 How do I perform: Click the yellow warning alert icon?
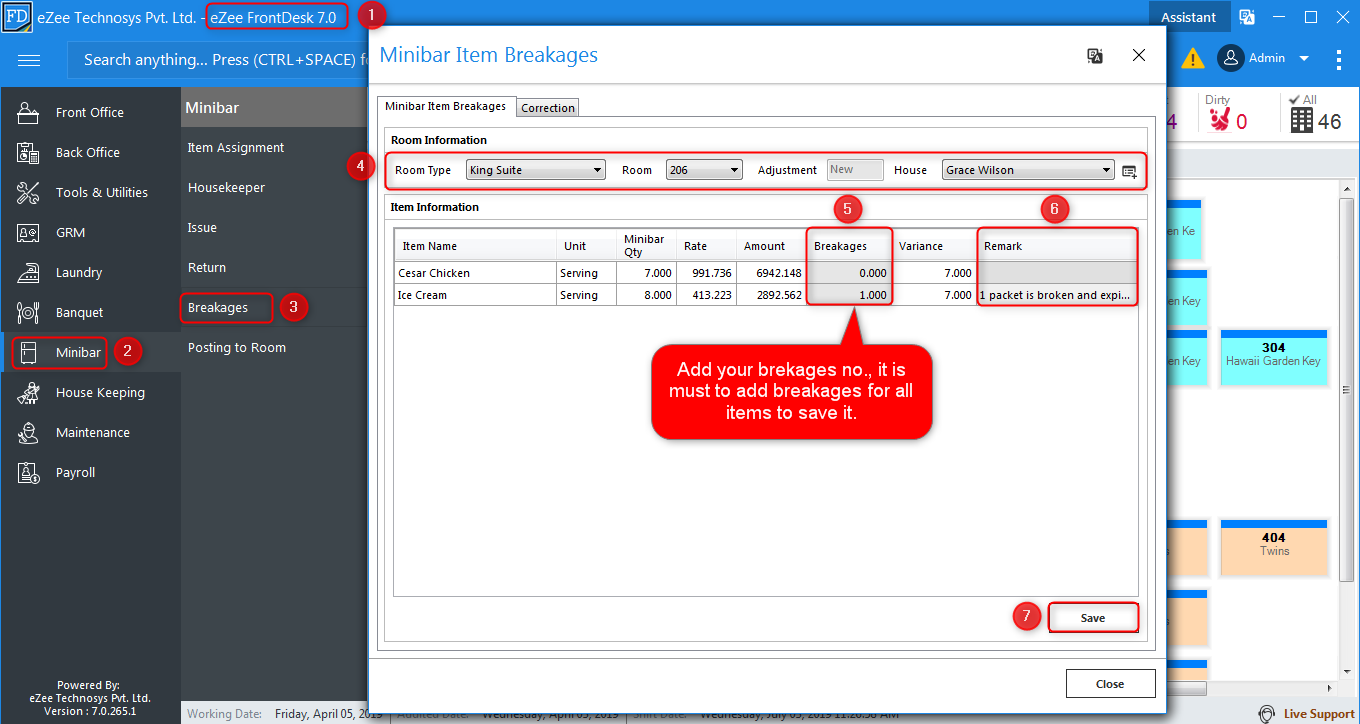click(1193, 59)
